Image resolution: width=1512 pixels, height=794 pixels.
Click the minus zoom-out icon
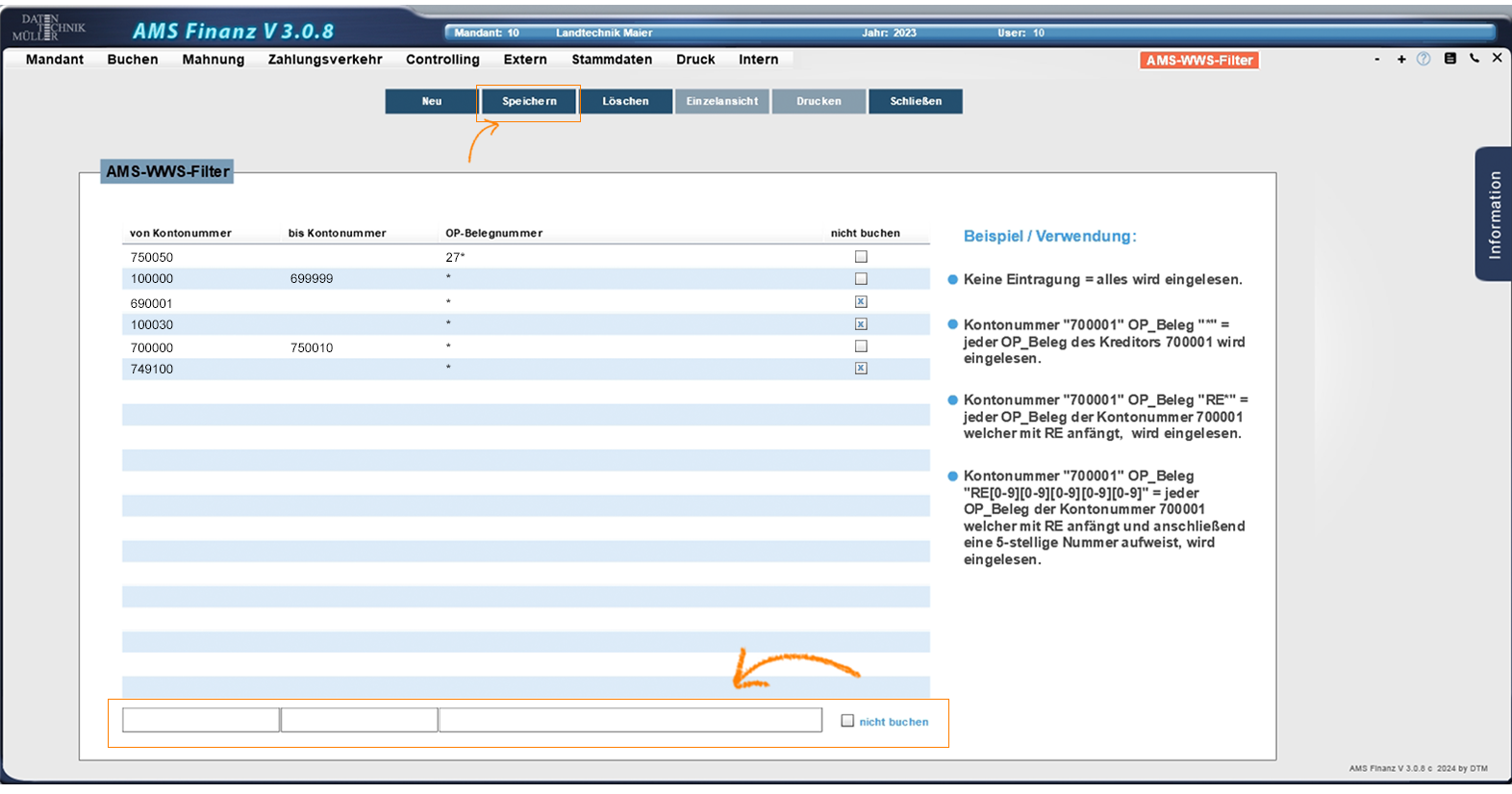click(x=1377, y=60)
